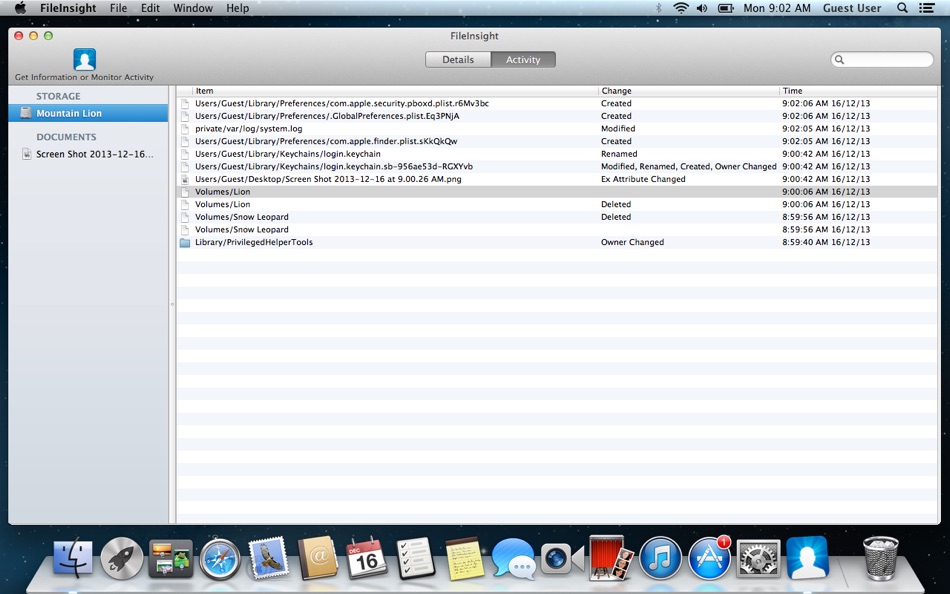Open the Apple menu
Image resolution: width=950 pixels, height=594 pixels.
click(x=20, y=8)
